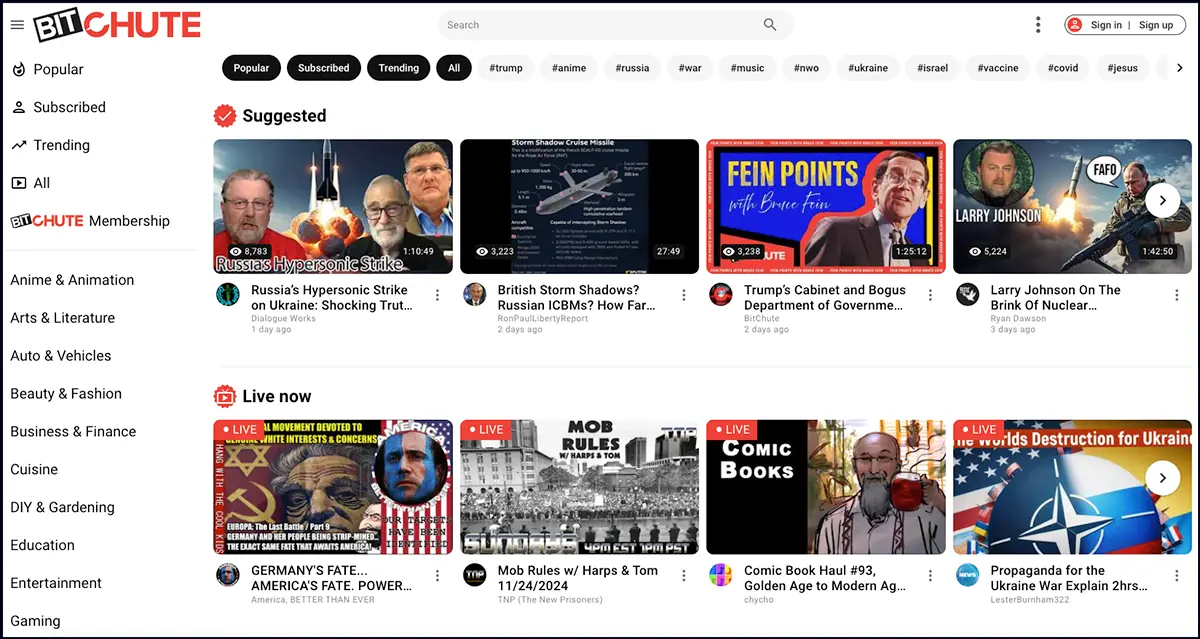Click the Sign in link

pyautogui.click(x=1106, y=25)
